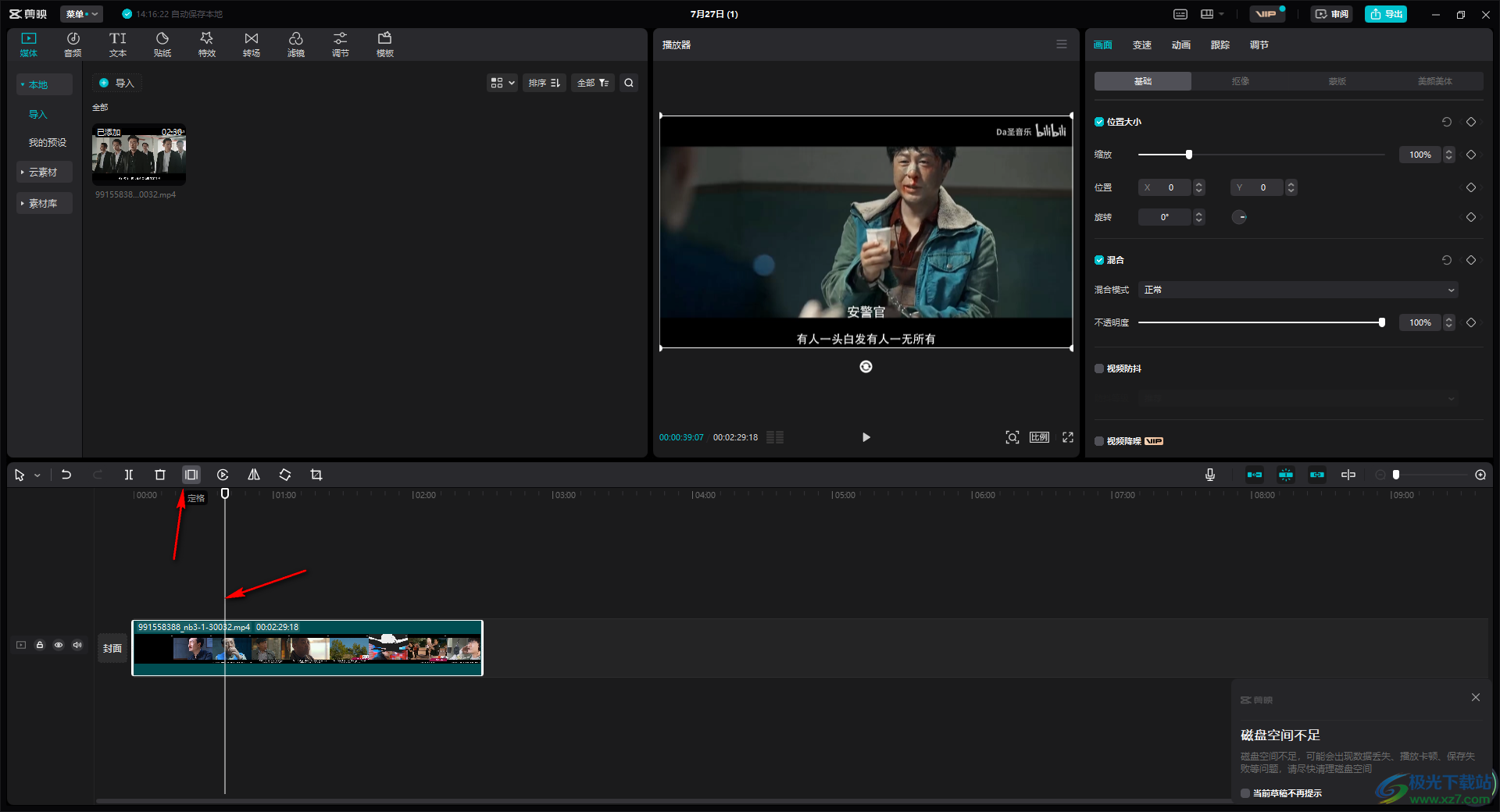Toggle the blend (混合) checkbox
Image resolution: width=1500 pixels, height=812 pixels.
[x=1099, y=260]
